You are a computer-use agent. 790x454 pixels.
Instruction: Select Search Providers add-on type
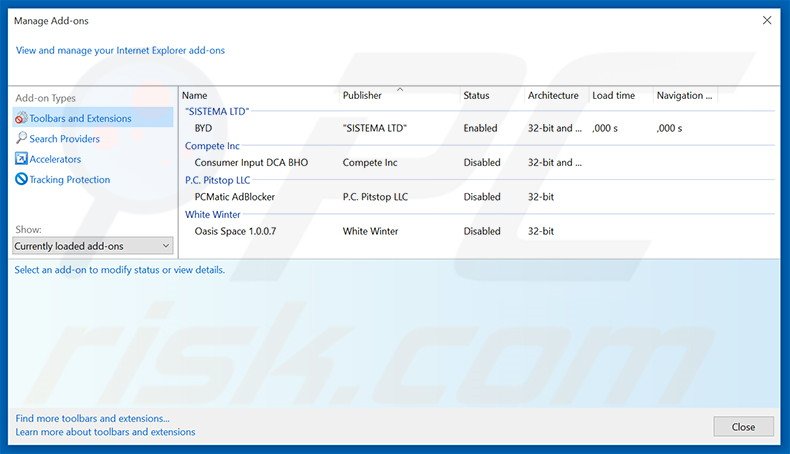click(x=64, y=139)
